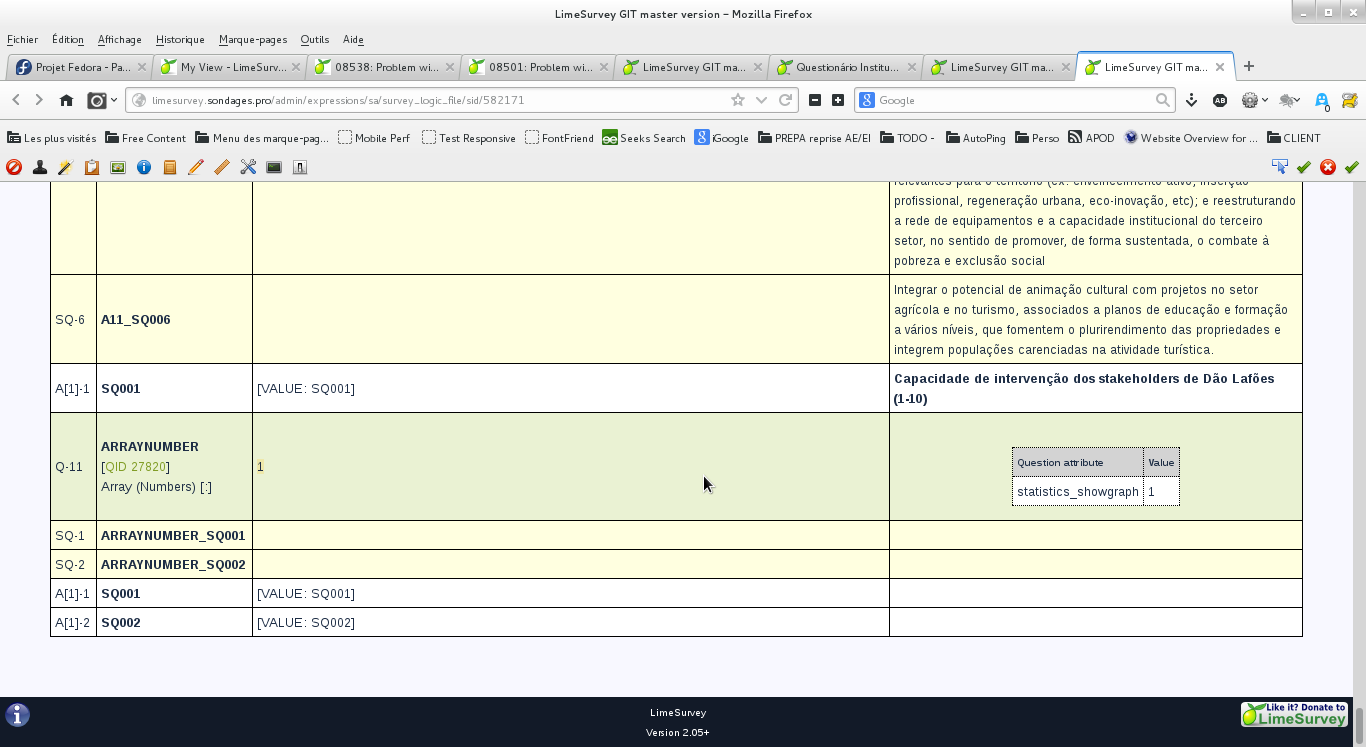
Task: Open the ruler Resize tool icon
Action: pyautogui.click(x=222, y=167)
